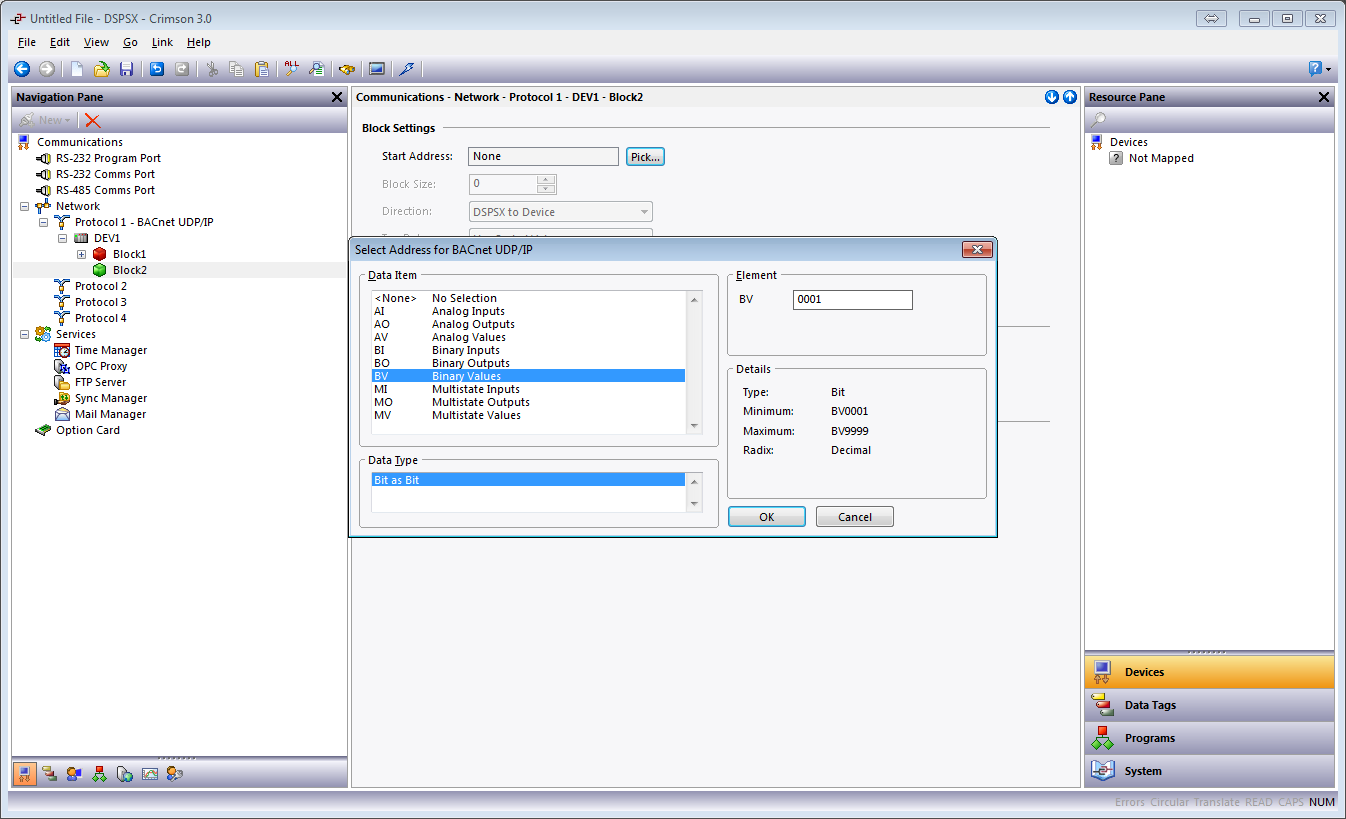Open the Go menu
The height and width of the screenshot is (819, 1346).
131,42
